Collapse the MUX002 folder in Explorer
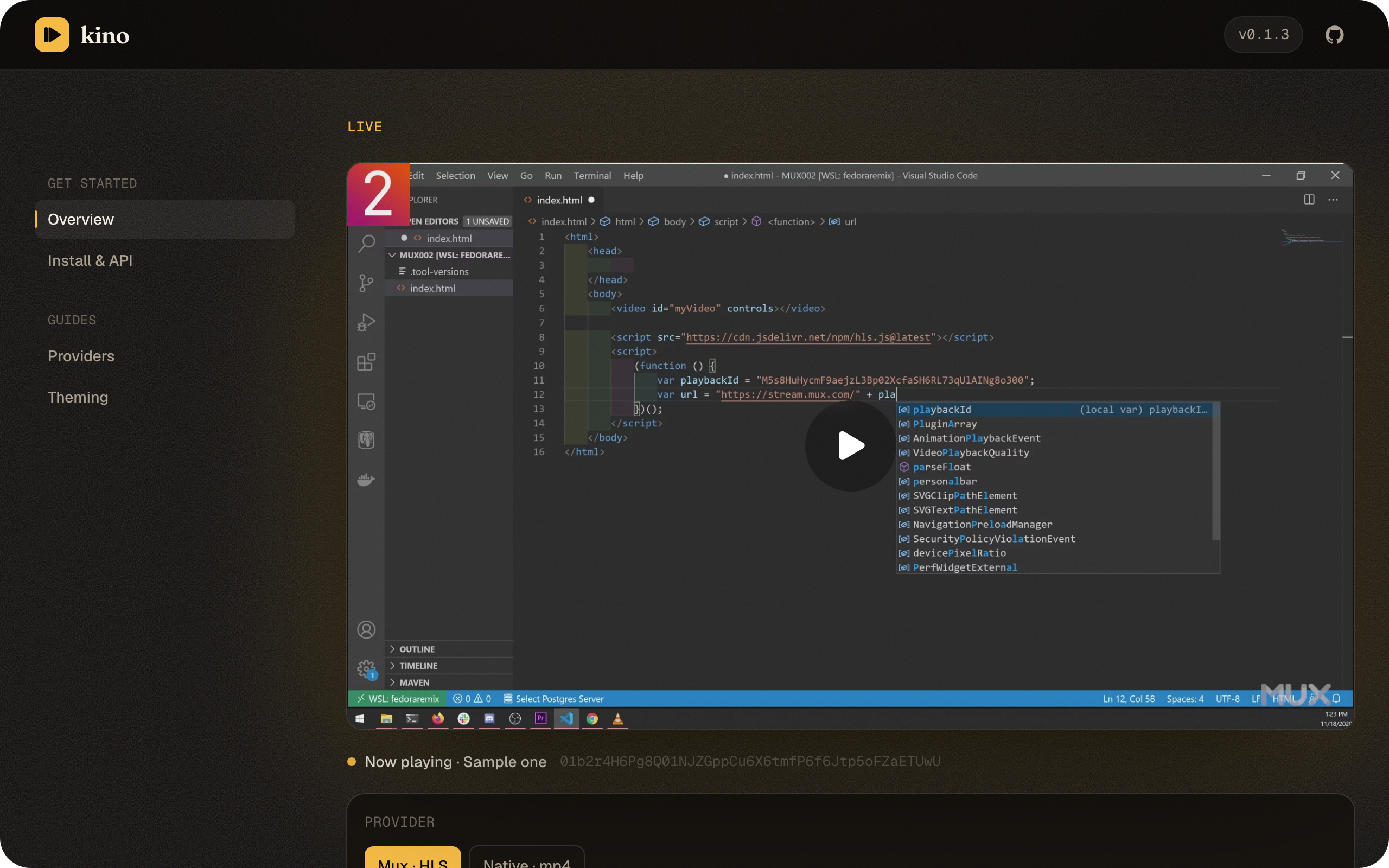 coord(449,255)
